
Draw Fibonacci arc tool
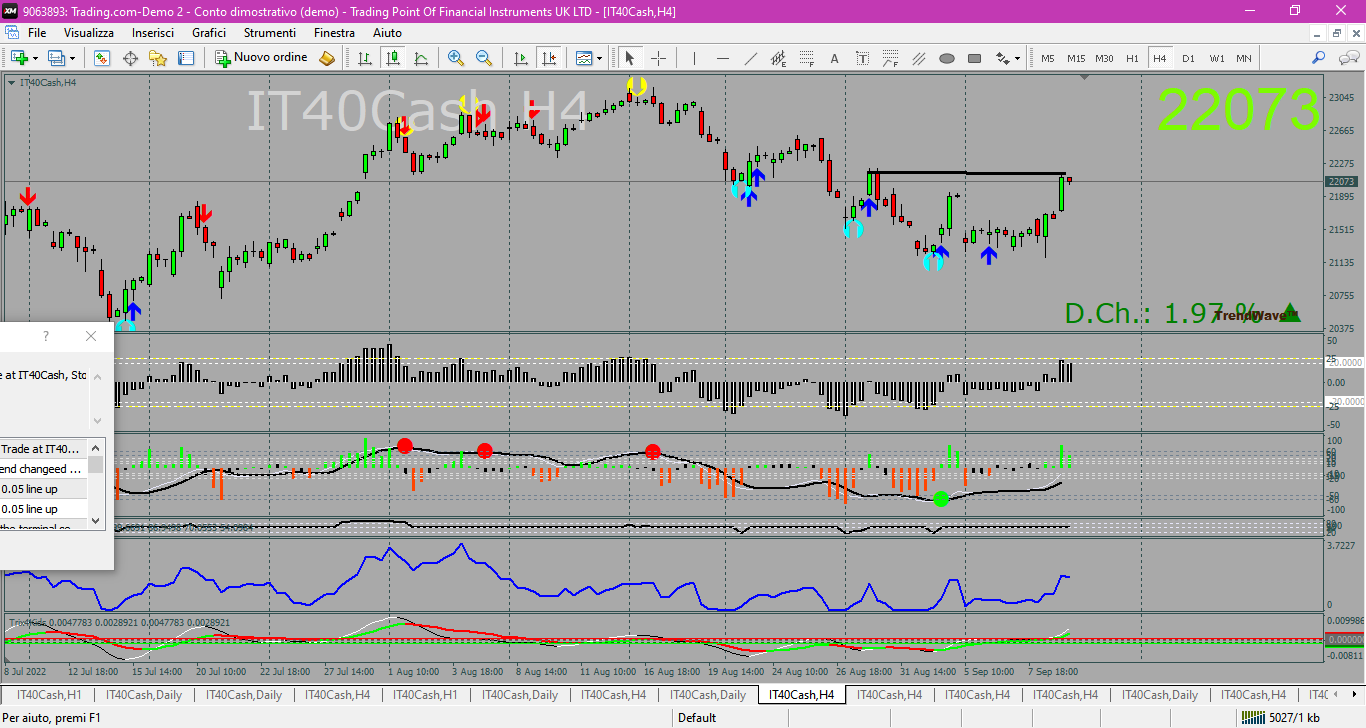point(890,58)
